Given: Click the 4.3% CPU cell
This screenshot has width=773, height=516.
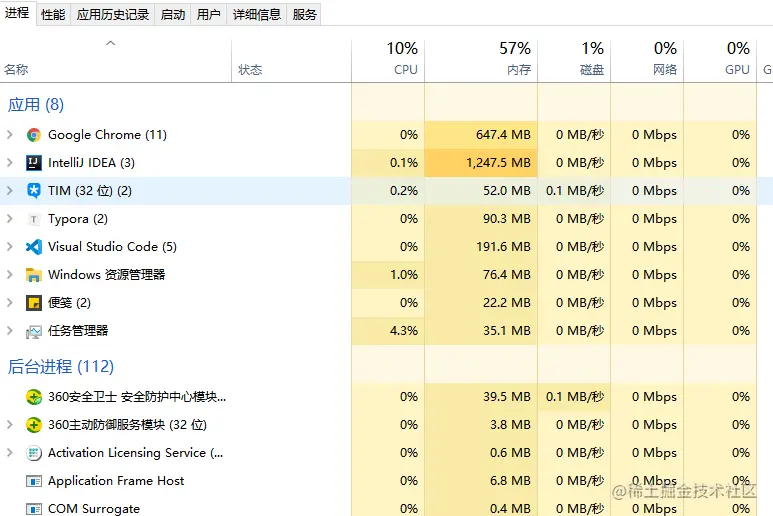Looking at the screenshot, I should tap(388, 331).
